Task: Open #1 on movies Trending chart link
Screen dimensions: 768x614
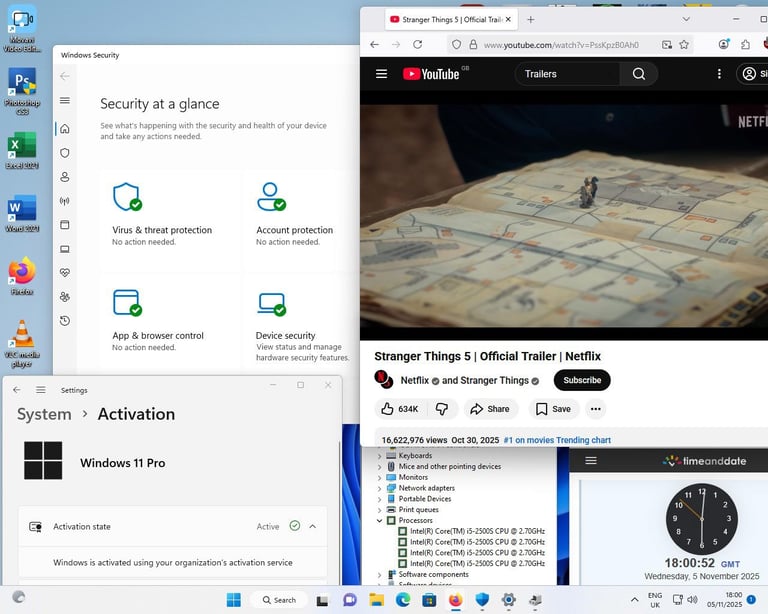Action: pos(557,440)
